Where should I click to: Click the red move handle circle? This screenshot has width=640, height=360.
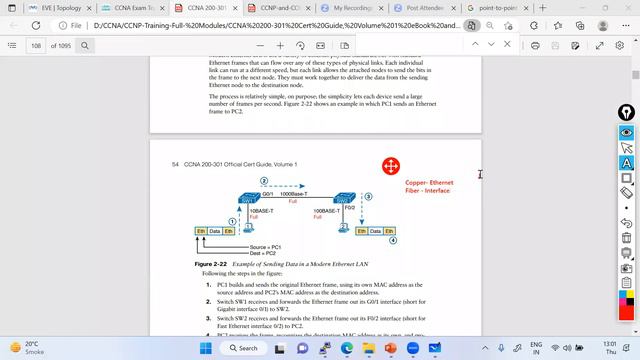click(391, 166)
